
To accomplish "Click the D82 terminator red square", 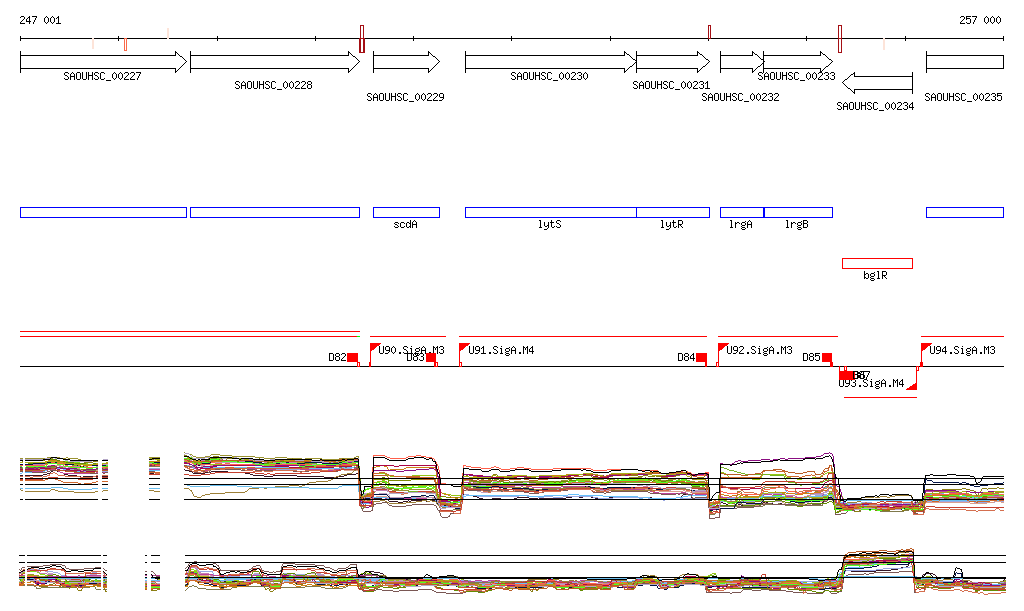I will [353, 357].
